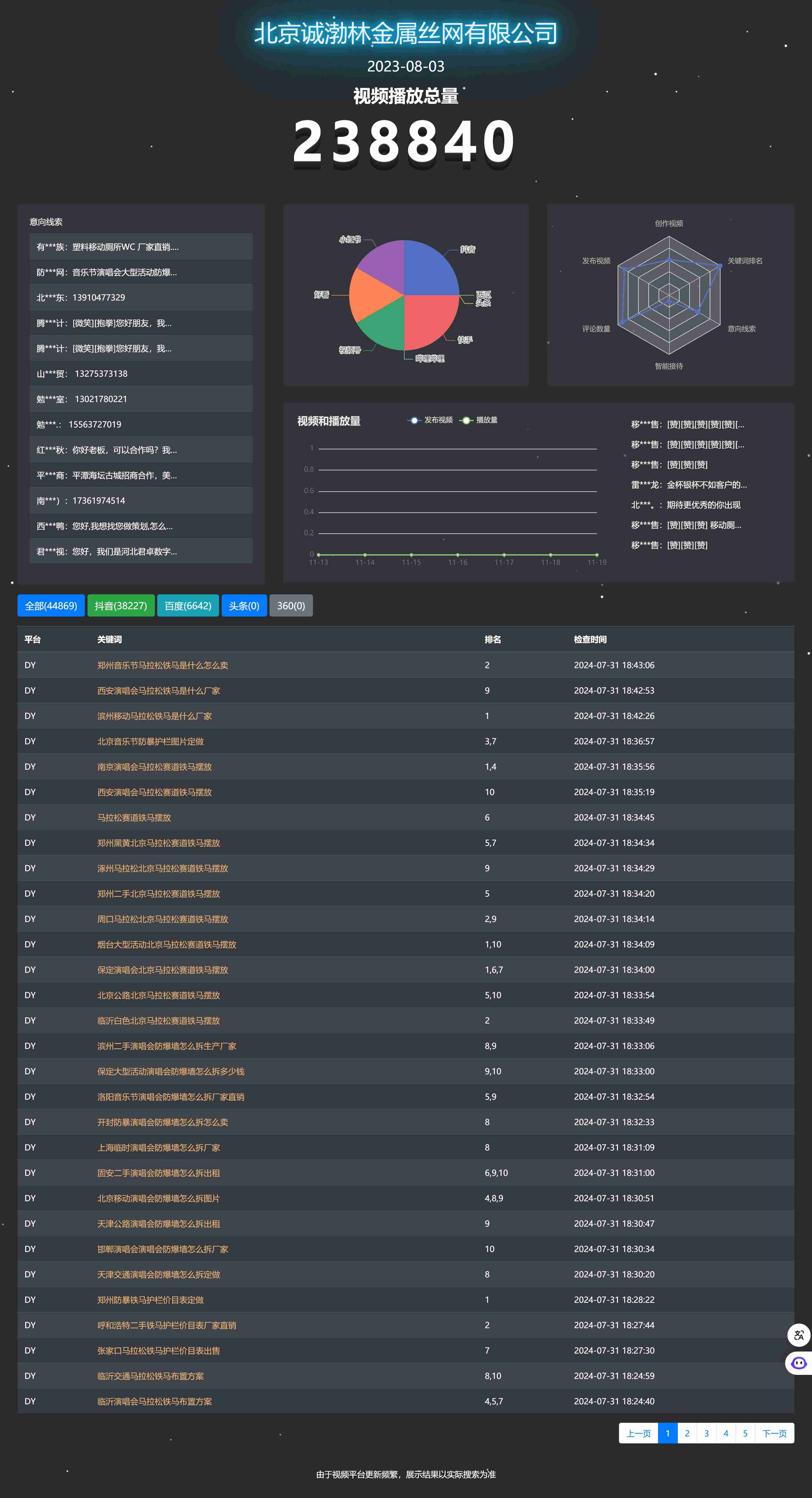The image size is (812, 1498).
Task: Switch to the 抖音(38227) tab
Action: click(121, 605)
